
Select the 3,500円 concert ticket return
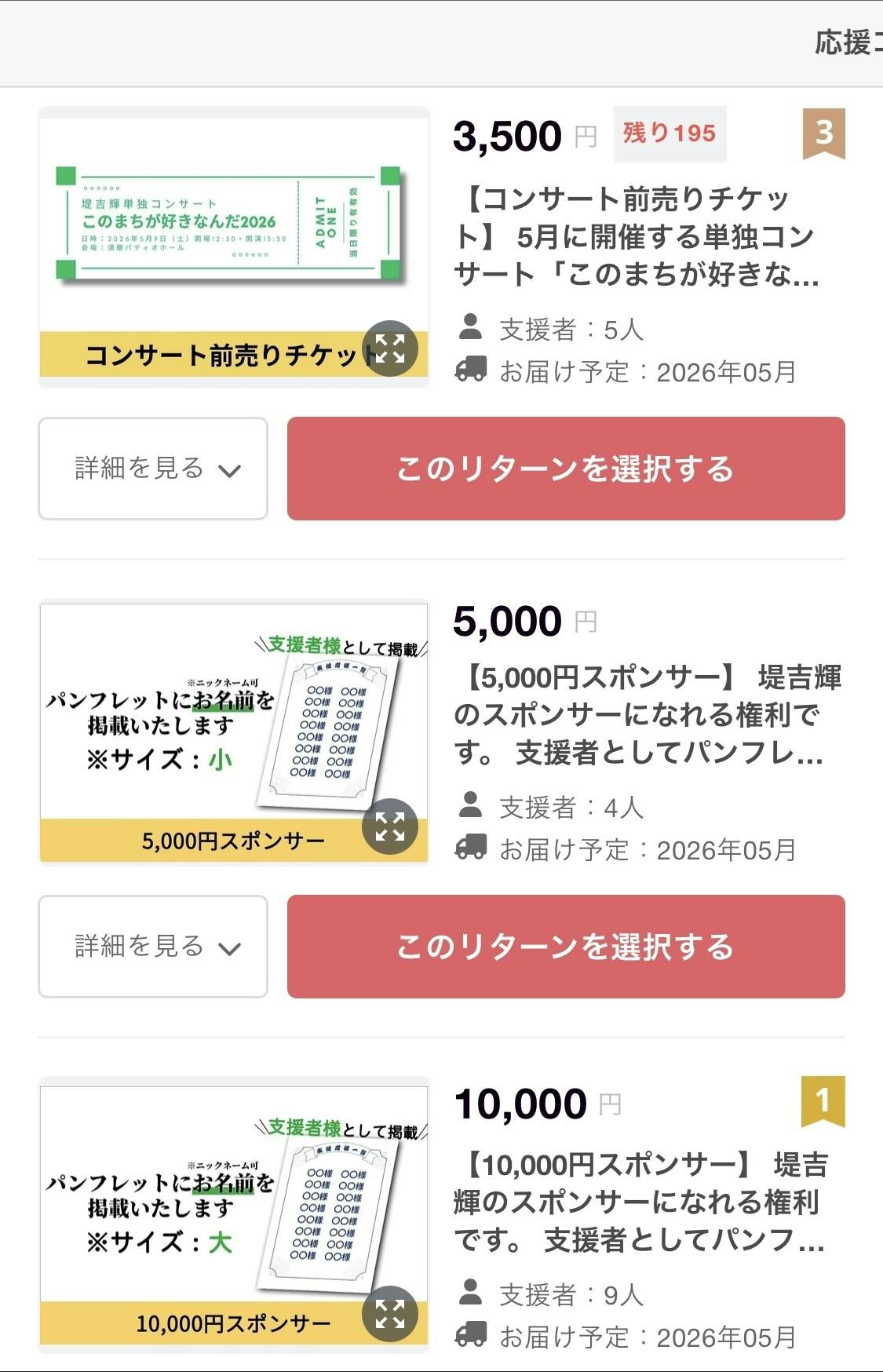(x=566, y=469)
